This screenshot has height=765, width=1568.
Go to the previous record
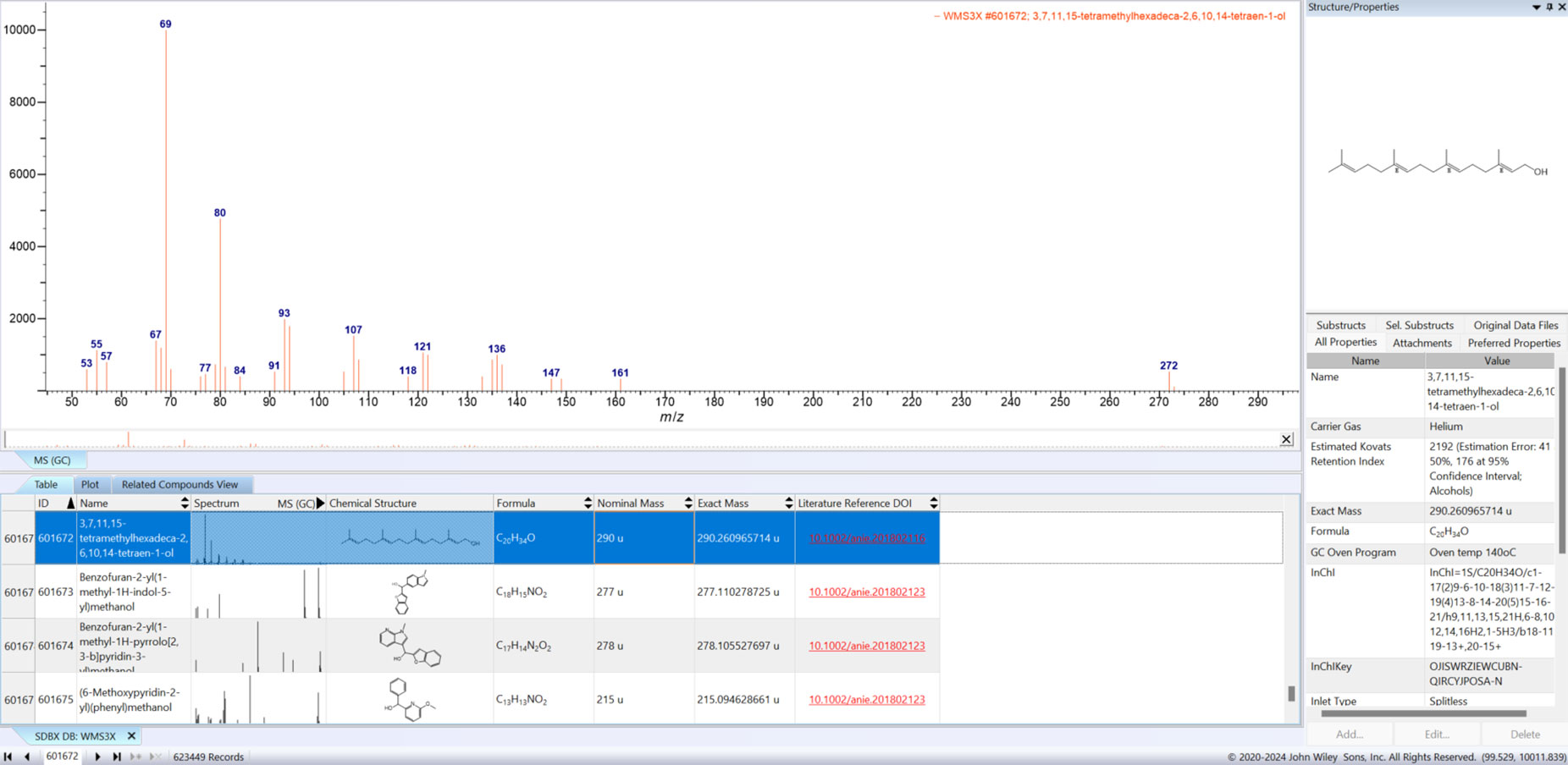coord(27,757)
